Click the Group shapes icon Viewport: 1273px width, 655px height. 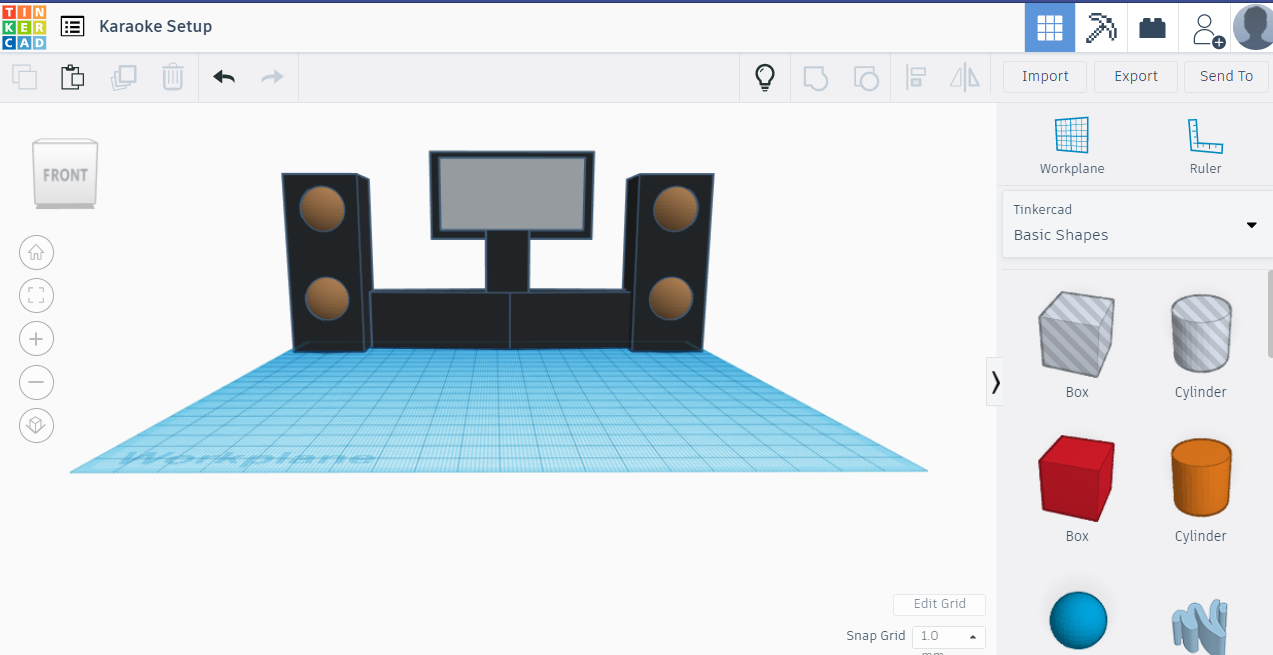pyautogui.click(x=816, y=77)
